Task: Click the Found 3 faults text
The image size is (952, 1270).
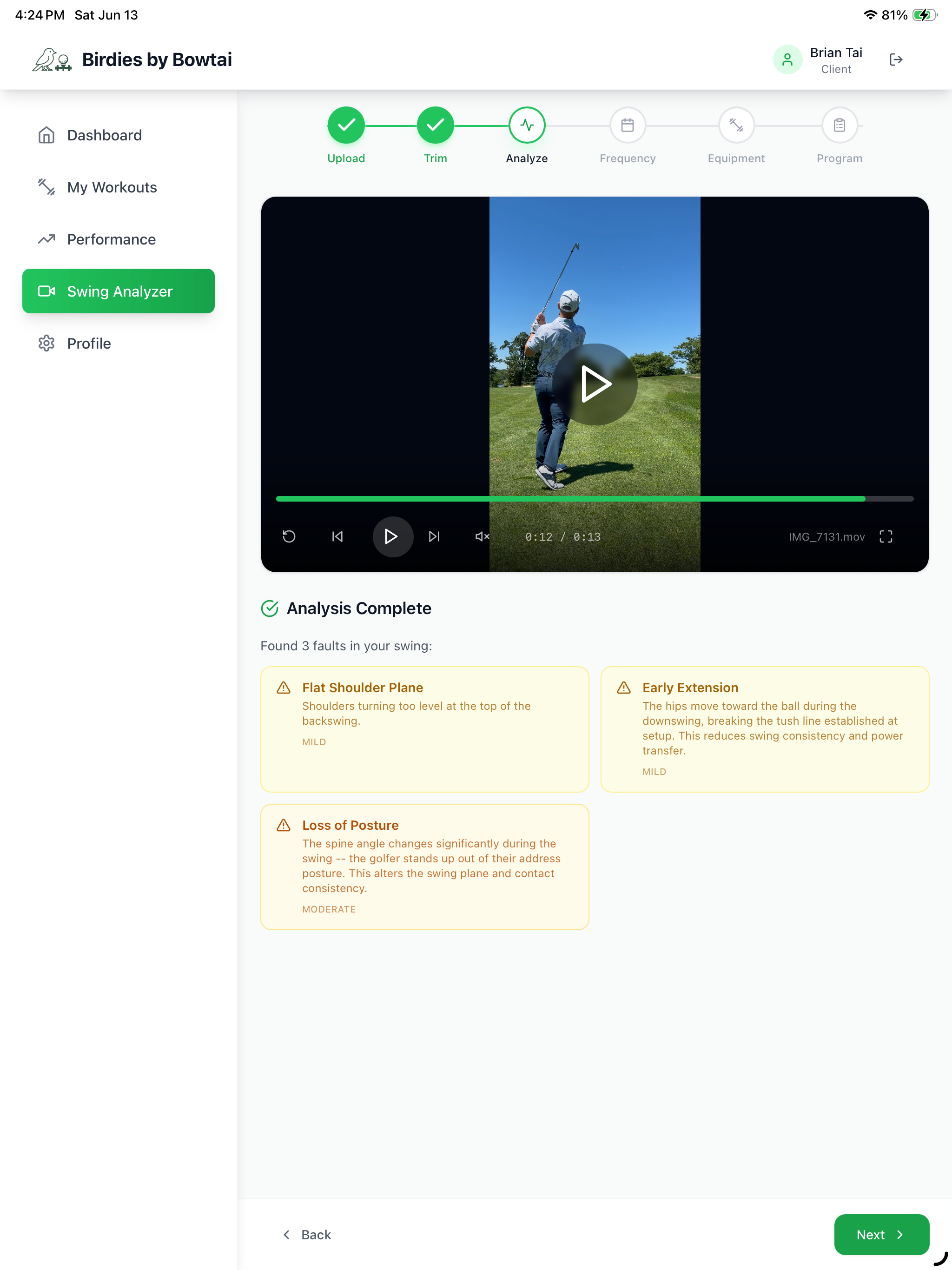Action: 346,646
